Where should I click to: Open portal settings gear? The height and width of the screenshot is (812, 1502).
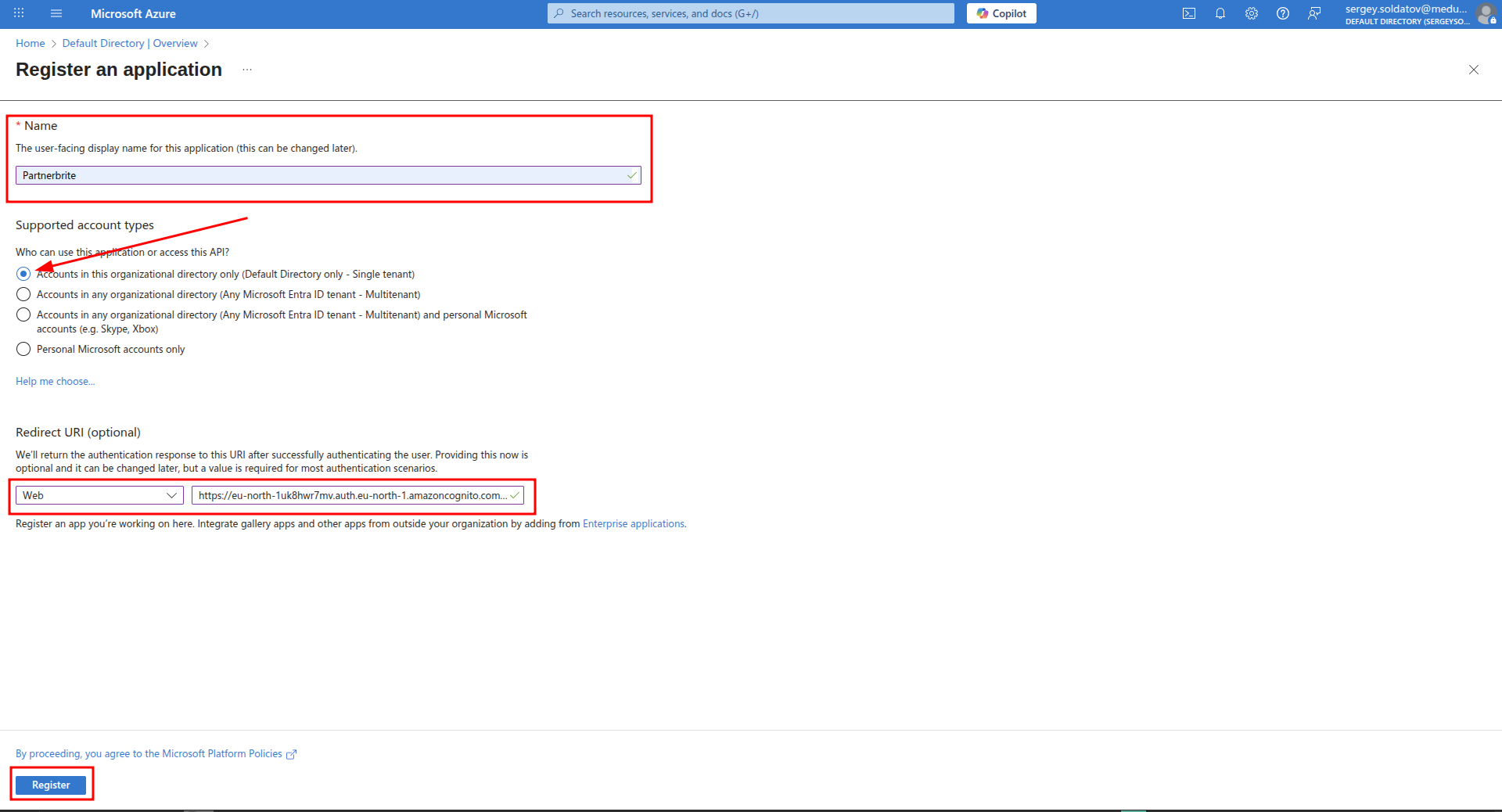pos(1252,13)
